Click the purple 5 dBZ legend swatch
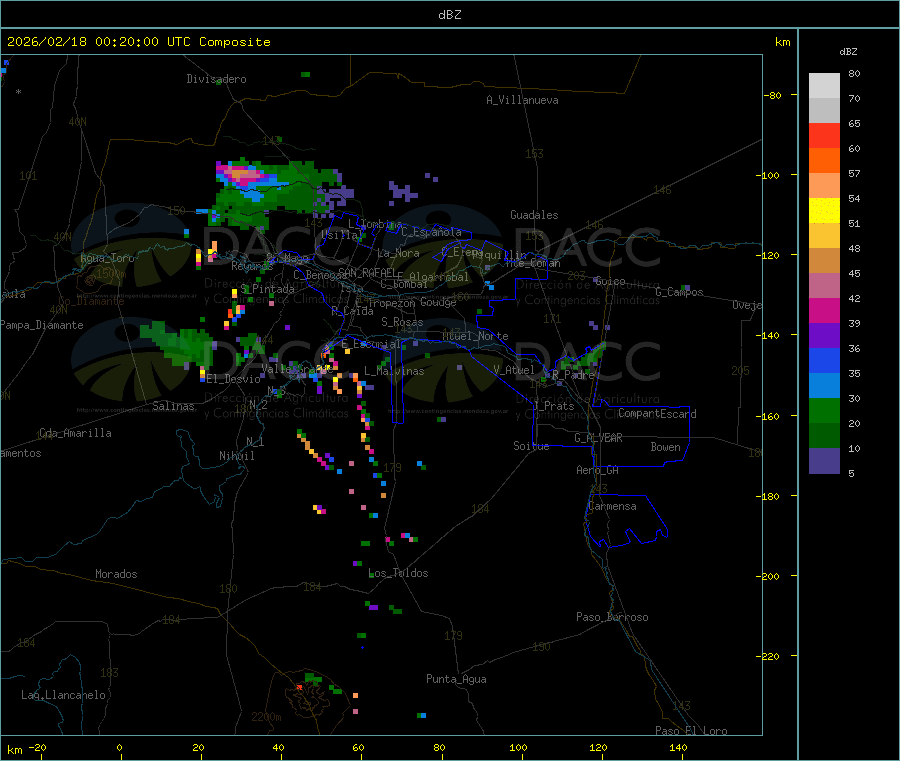 824,461
